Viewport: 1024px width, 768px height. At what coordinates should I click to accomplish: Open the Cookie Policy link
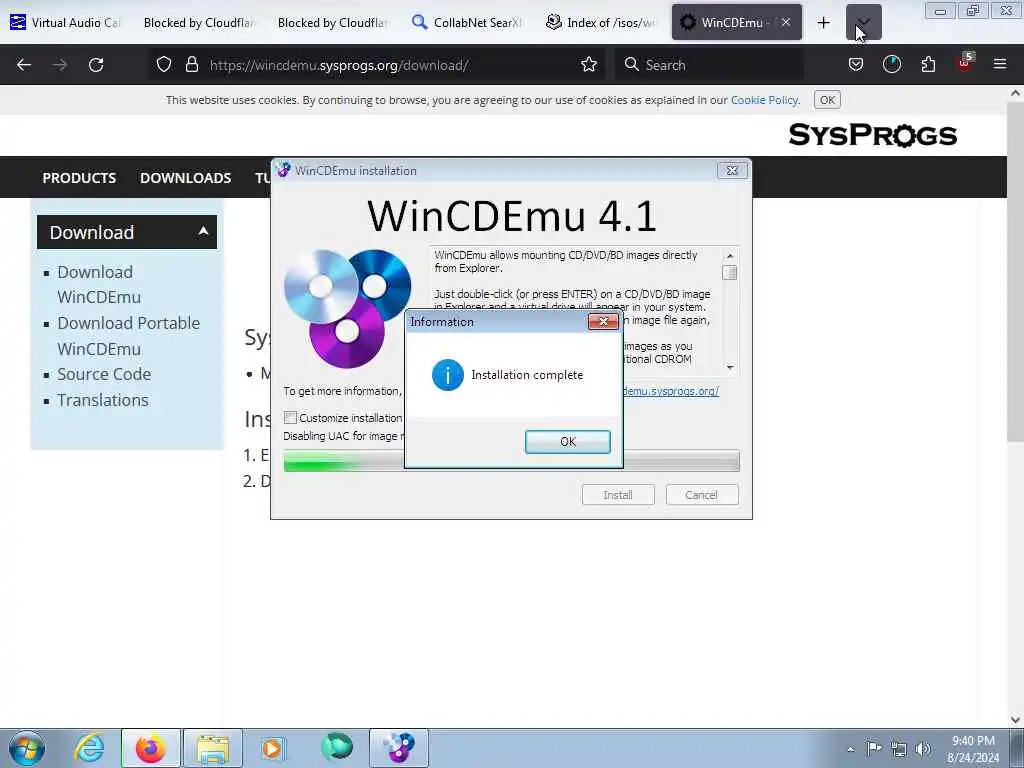(x=764, y=100)
